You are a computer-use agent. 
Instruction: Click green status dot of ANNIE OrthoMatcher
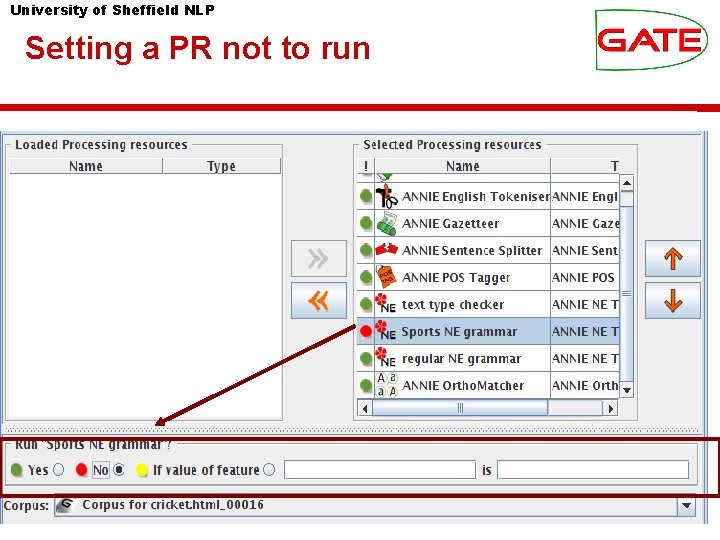coord(366,385)
